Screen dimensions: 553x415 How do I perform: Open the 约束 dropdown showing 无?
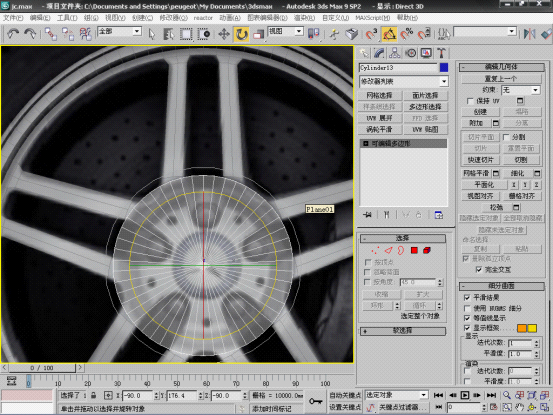click(x=521, y=90)
